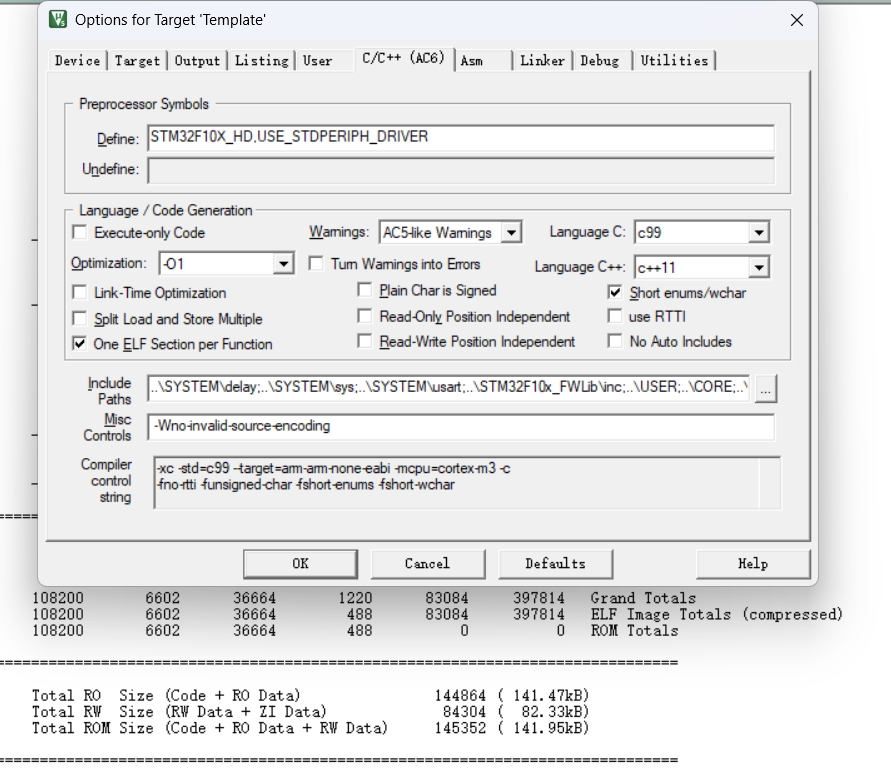Click the Keil uVision icon in title bar
This screenshot has height=774, width=891.
pyautogui.click(x=58, y=20)
